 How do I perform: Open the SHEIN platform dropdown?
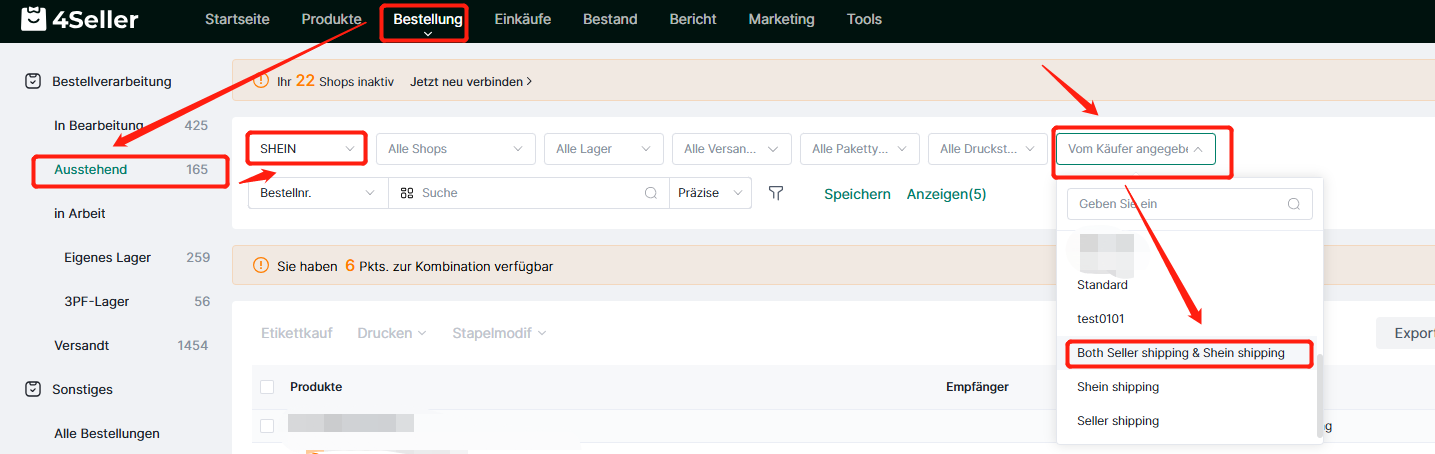click(x=308, y=149)
